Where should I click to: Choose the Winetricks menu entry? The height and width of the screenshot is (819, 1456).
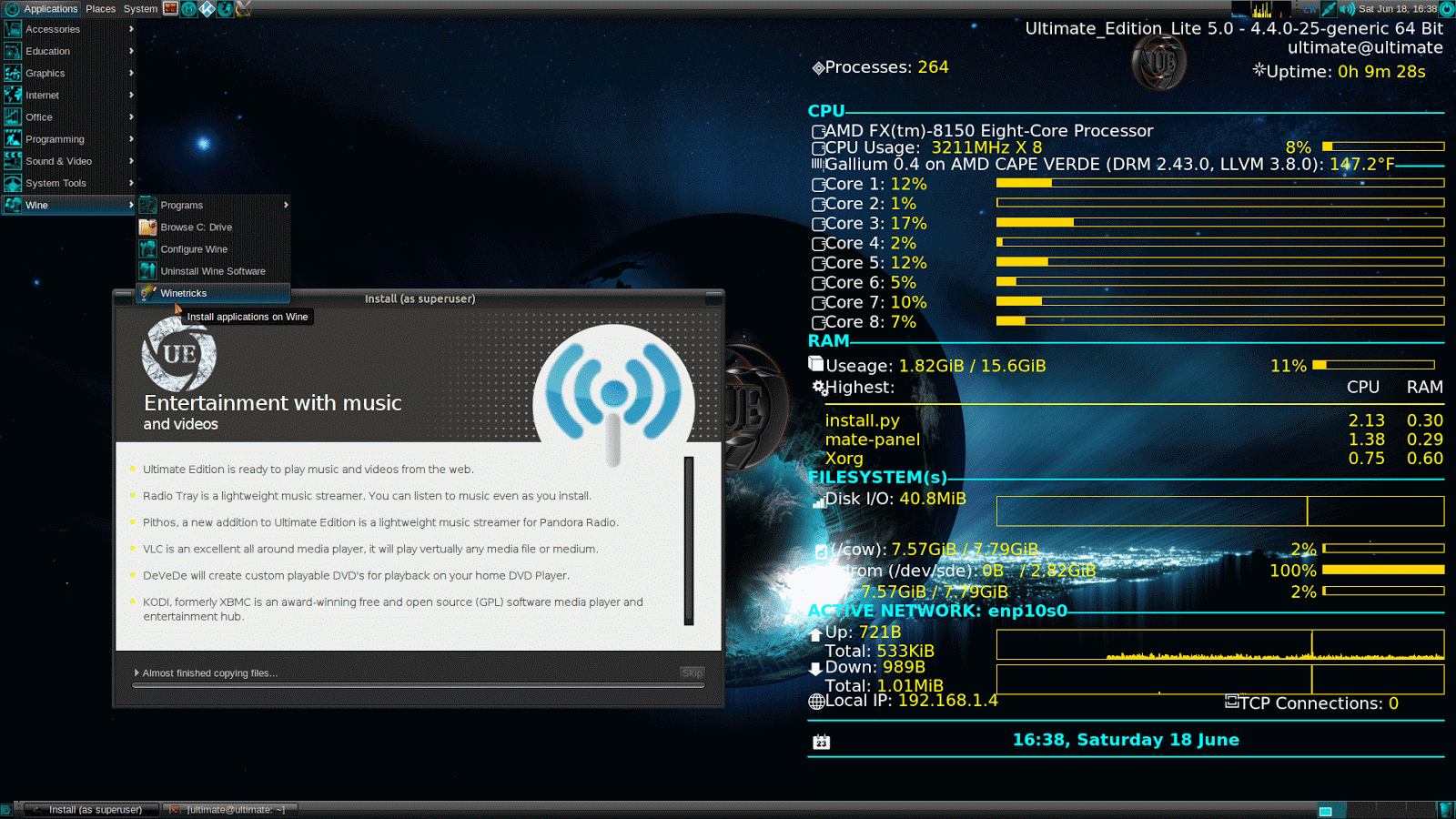click(x=213, y=293)
